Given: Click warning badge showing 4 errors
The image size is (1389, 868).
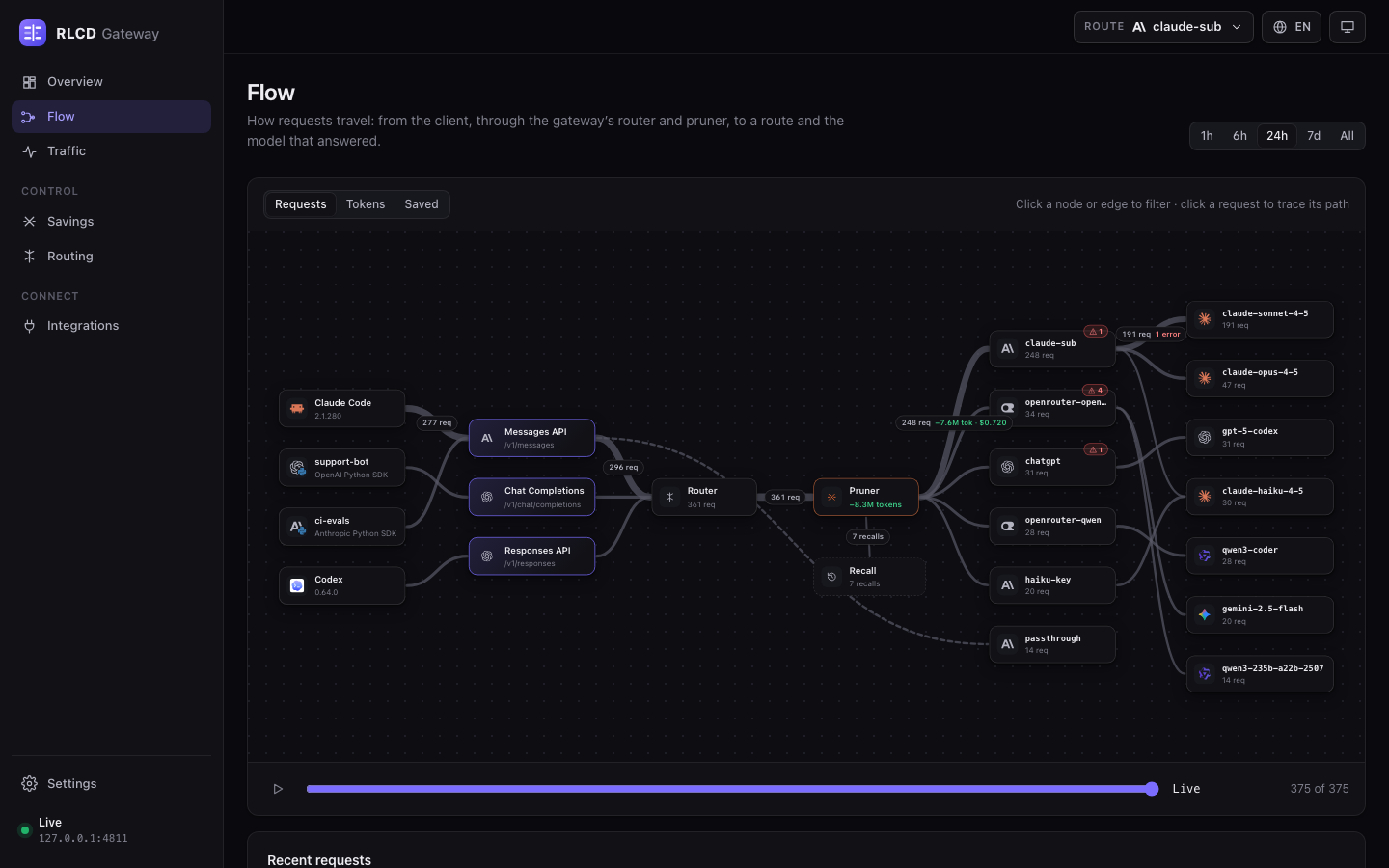Looking at the screenshot, I should 1096,391.
